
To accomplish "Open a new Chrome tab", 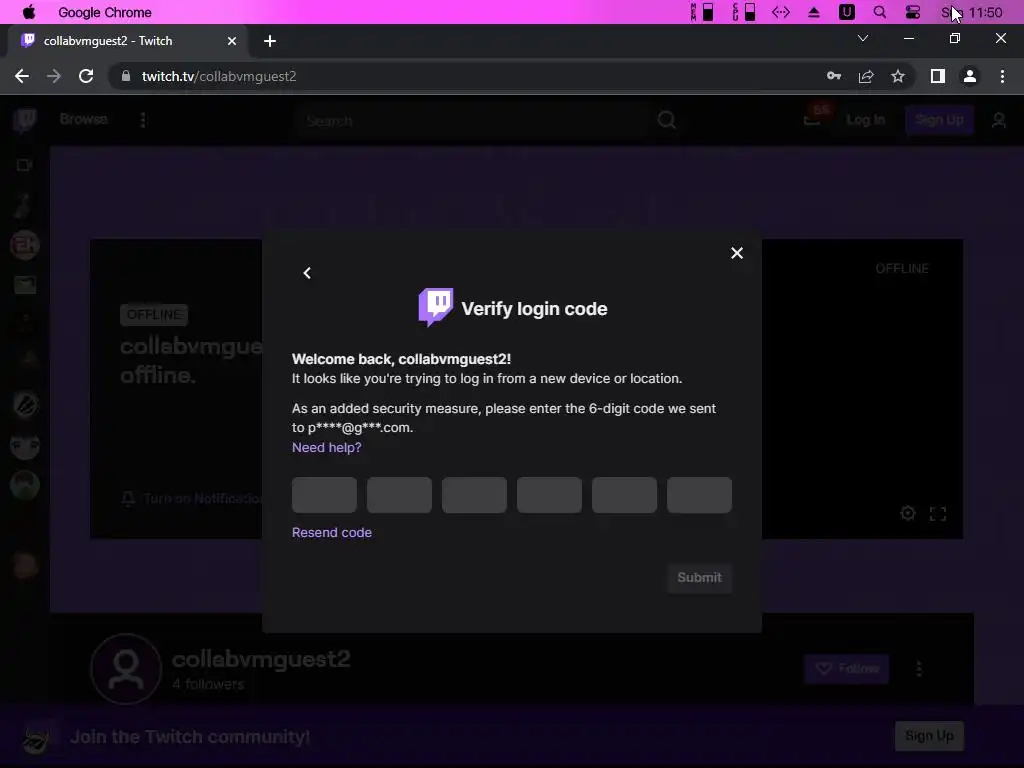I will (270, 41).
